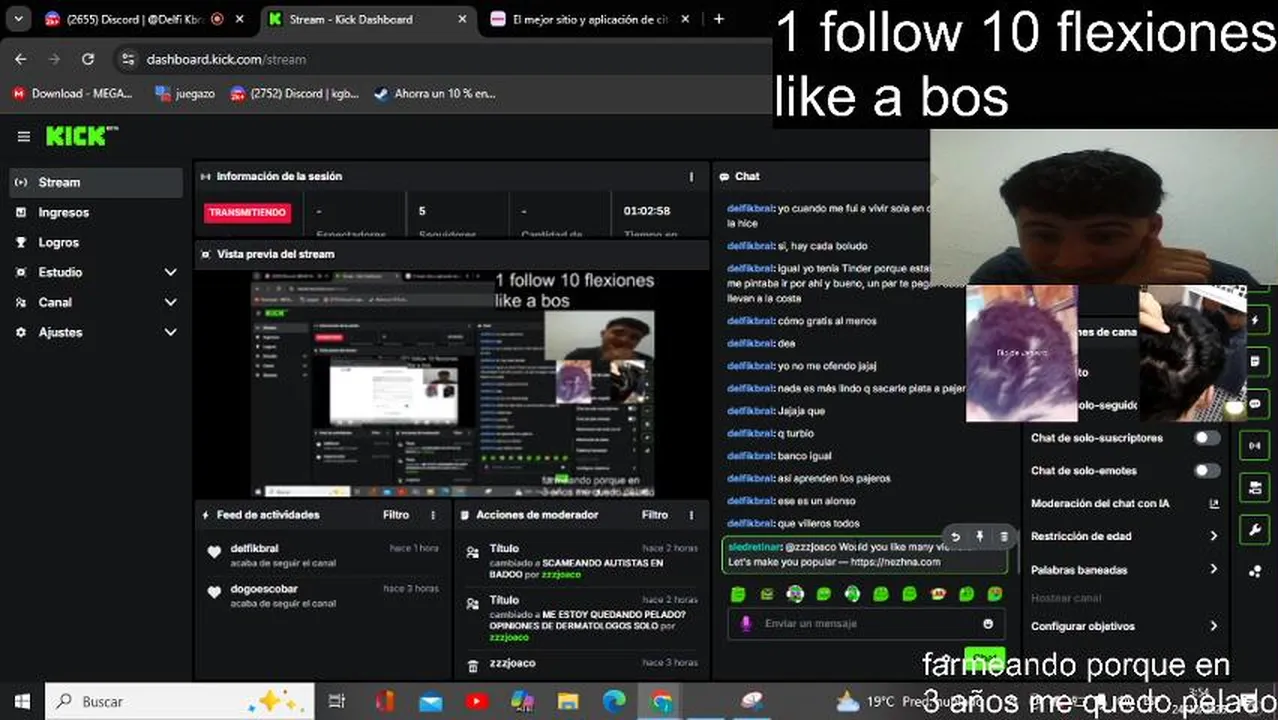Click delfikbral in activity feed
The height and width of the screenshot is (720, 1278).
coord(254,548)
